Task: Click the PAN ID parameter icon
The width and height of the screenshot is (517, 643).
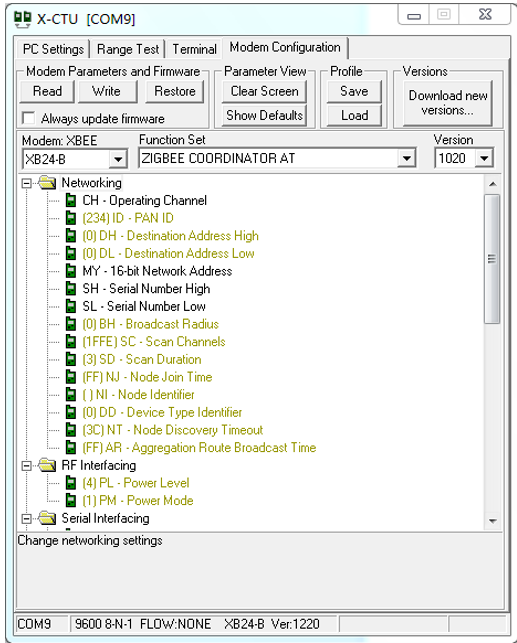Action: (71, 218)
